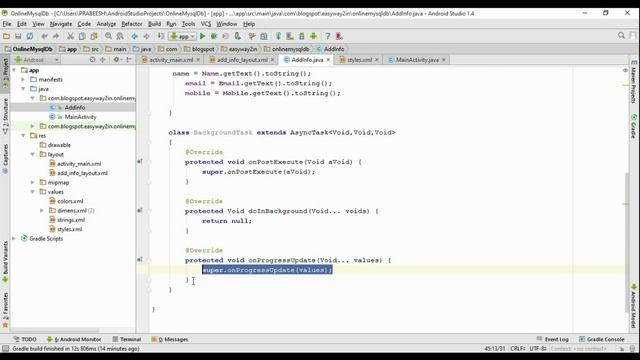This screenshot has height=360, width=640.
Task: Collapse the values folder node
Action: coord(33,192)
